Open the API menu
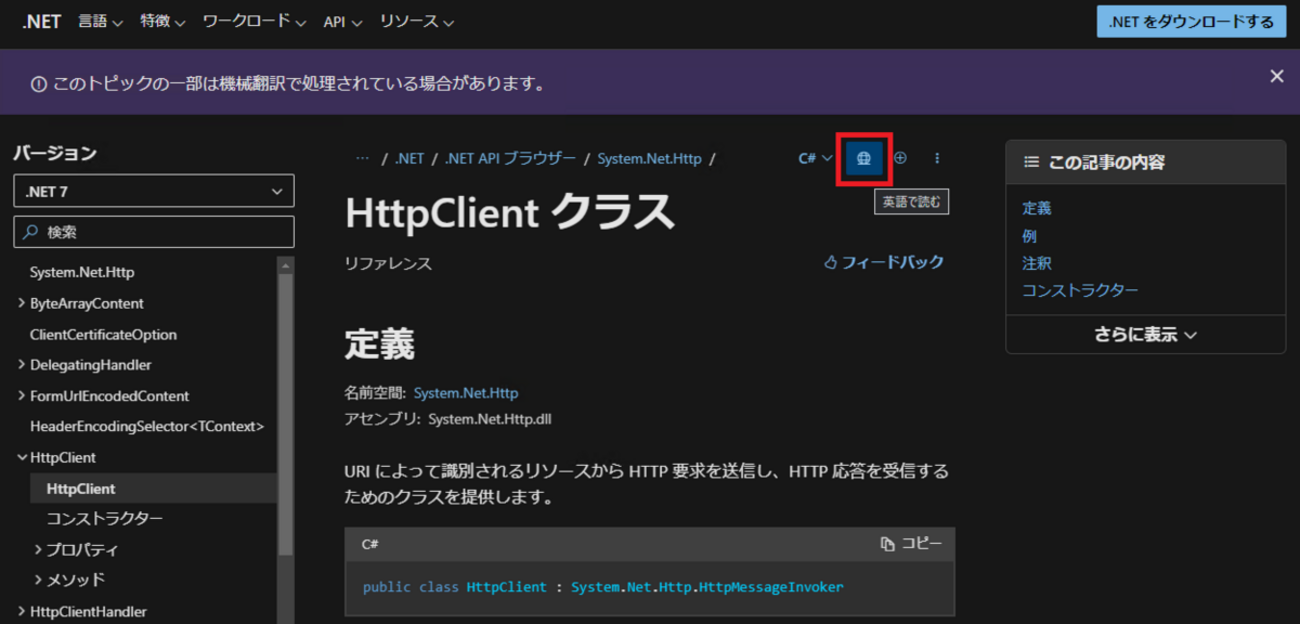 click(x=343, y=22)
